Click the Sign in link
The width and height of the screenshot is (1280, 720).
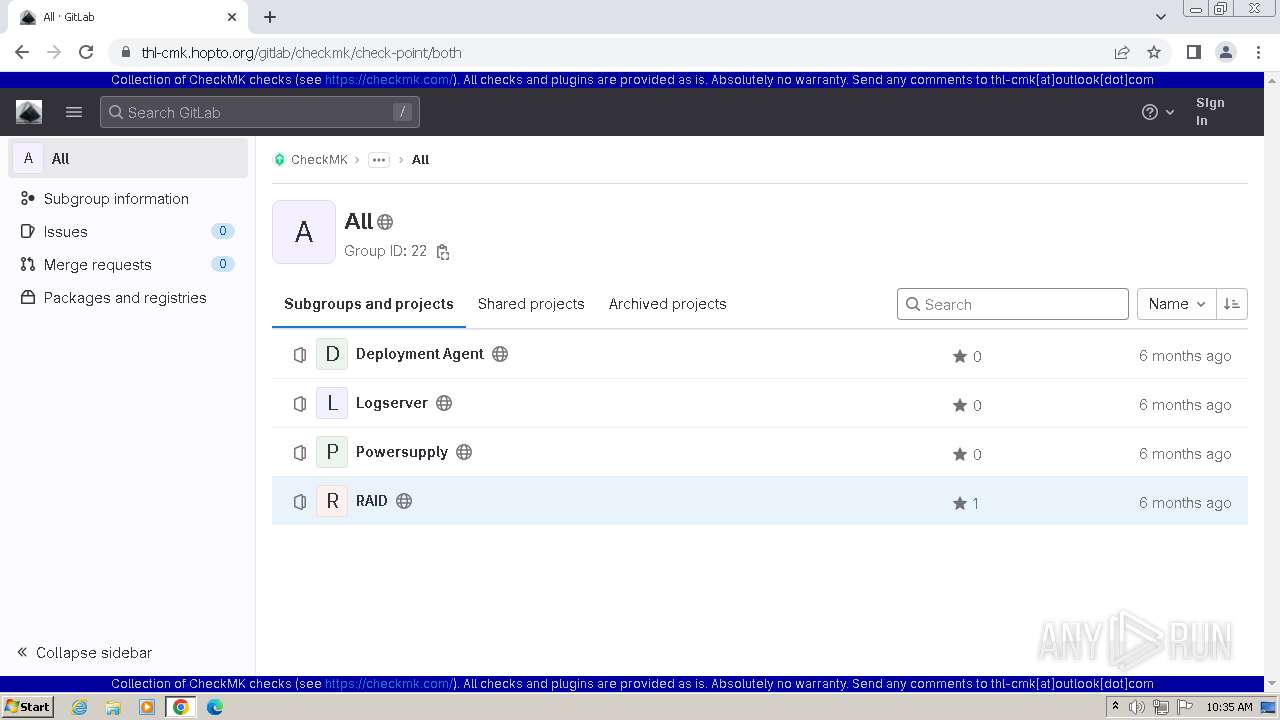1210,111
